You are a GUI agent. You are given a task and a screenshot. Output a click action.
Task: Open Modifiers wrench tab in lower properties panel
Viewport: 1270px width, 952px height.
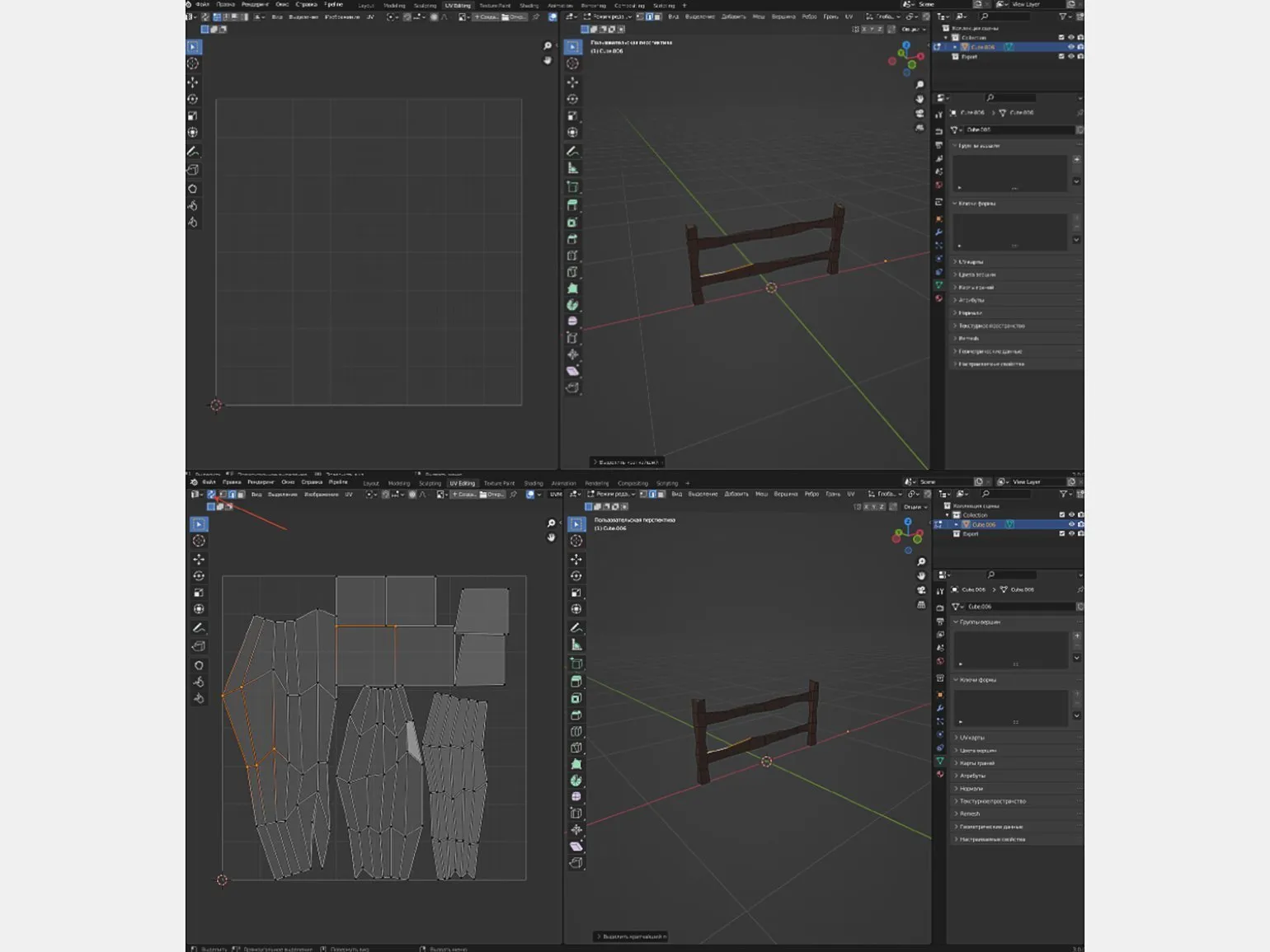pyautogui.click(x=940, y=708)
